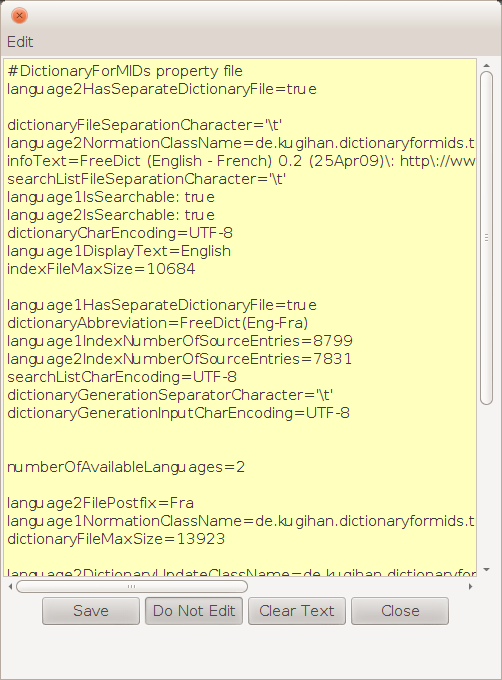Screen dimensions: 502x680
Task: Click the horizontal scrollbar thumb
Action: (132, 587)
